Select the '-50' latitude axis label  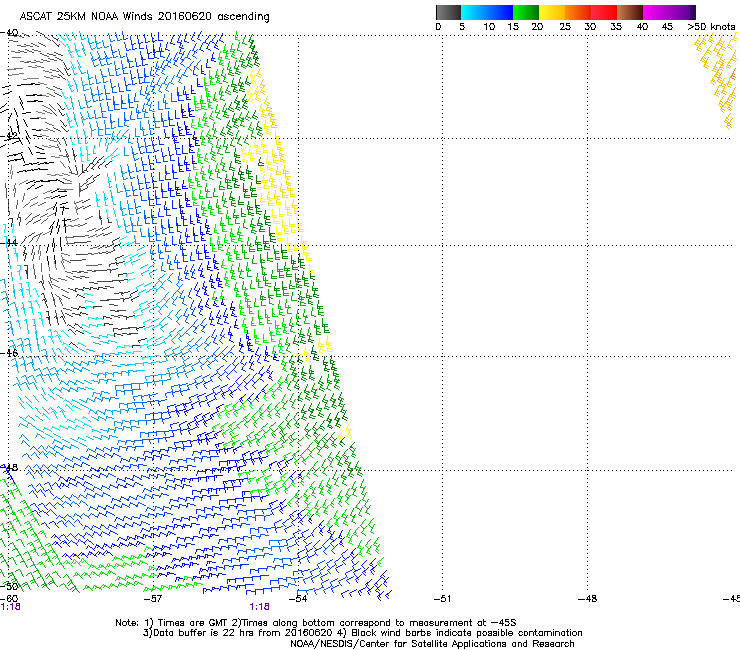[x=9, y=586]
